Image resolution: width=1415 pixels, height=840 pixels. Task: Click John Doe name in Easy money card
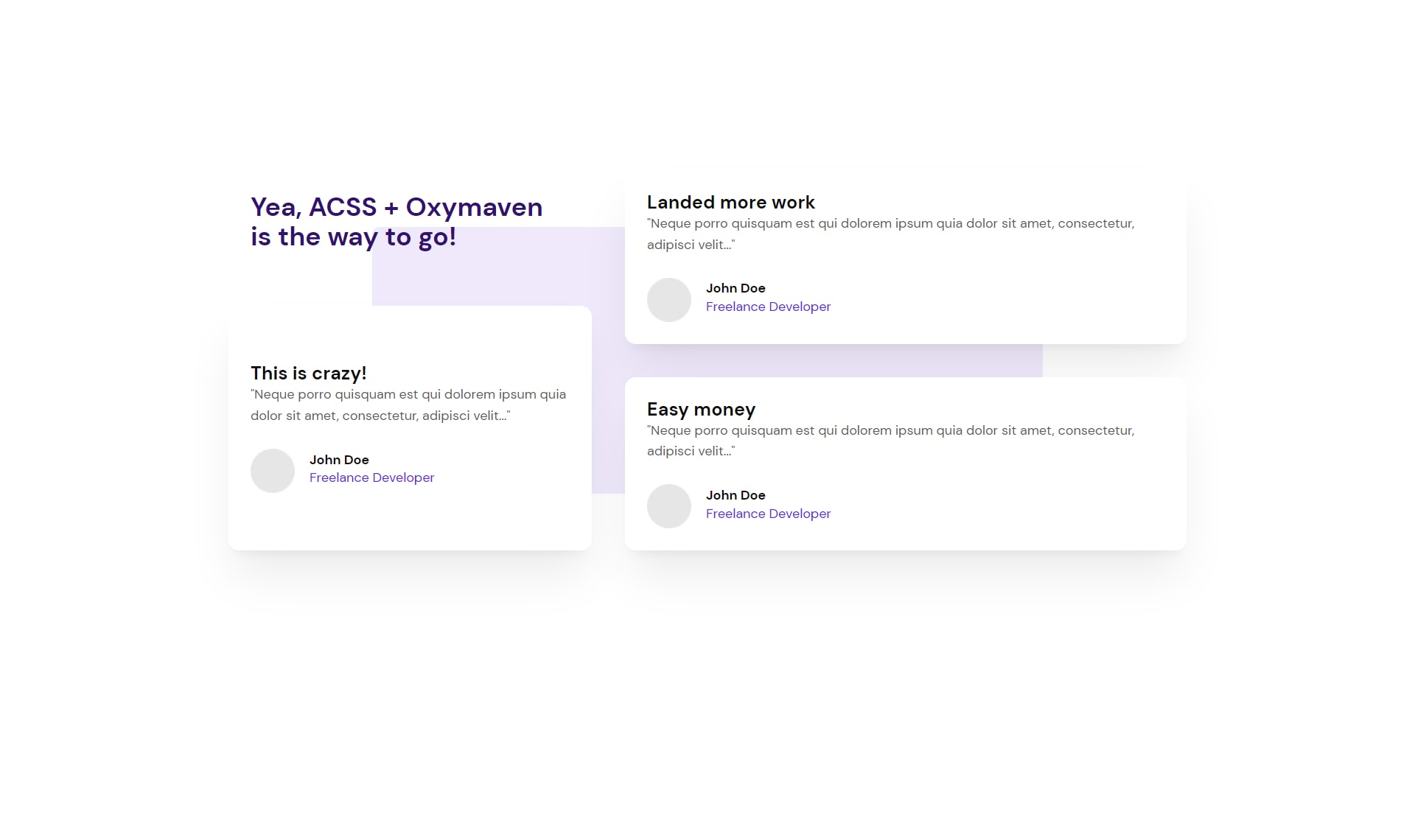coord(736,495)
